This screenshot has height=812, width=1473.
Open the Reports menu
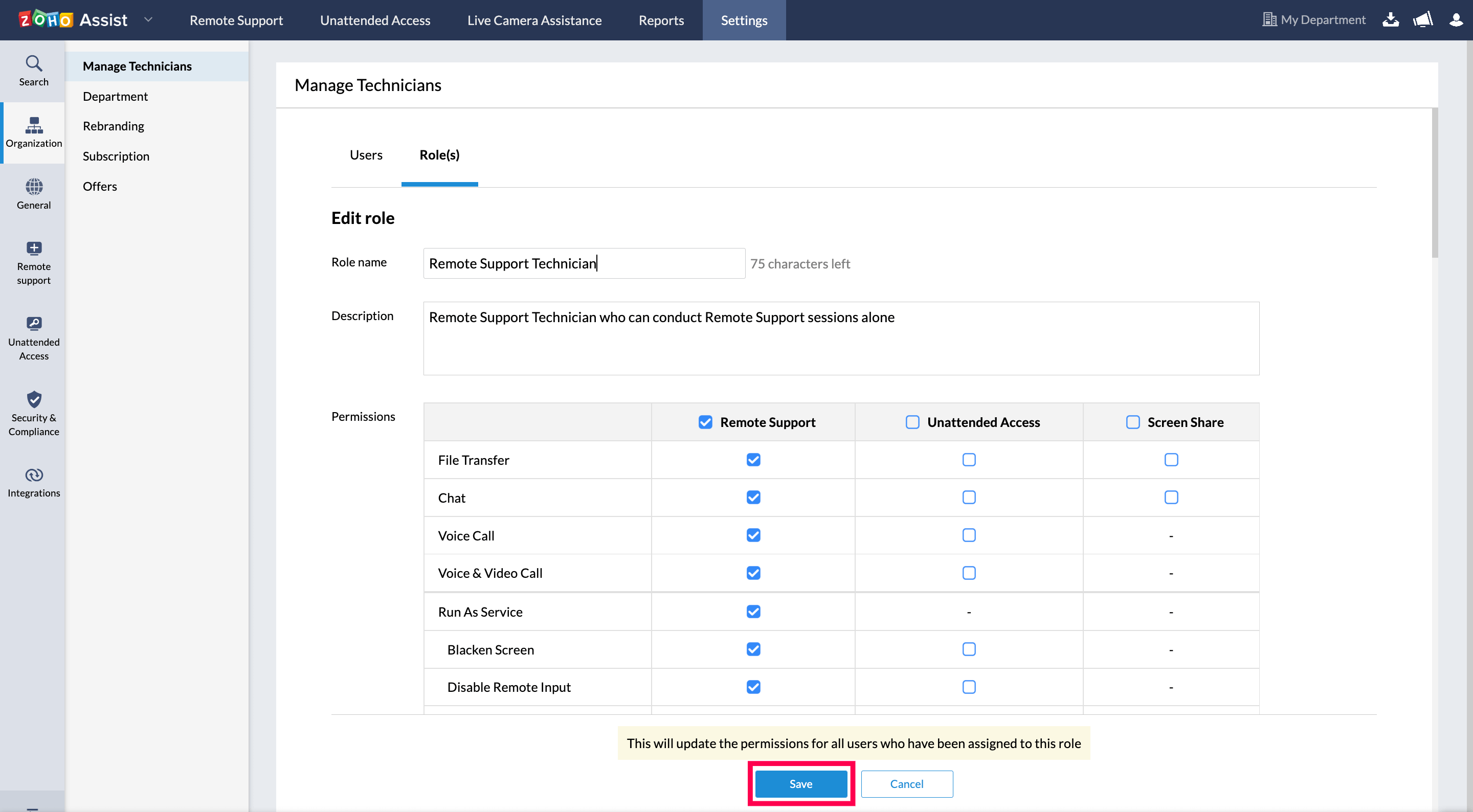click(661, 20)
